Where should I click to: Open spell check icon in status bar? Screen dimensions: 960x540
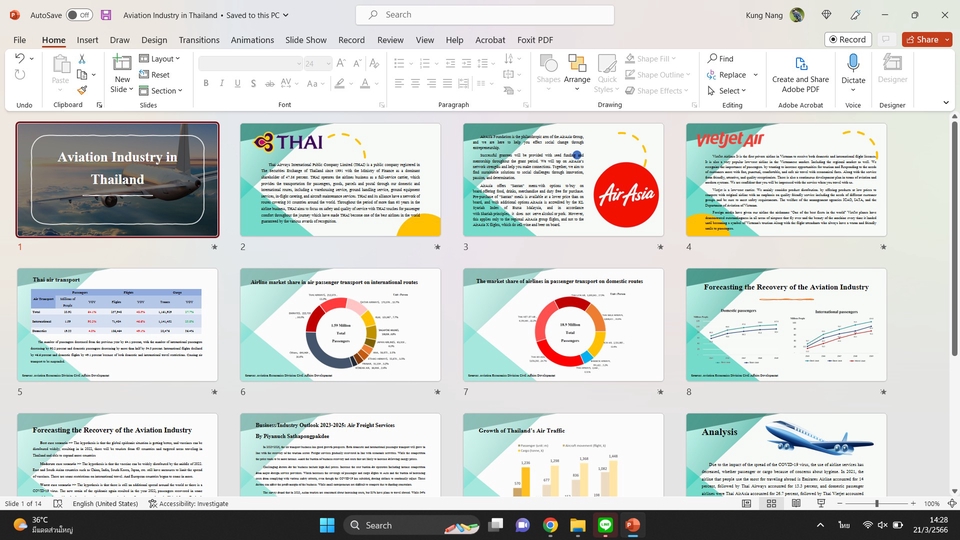[x=58, y=503]
